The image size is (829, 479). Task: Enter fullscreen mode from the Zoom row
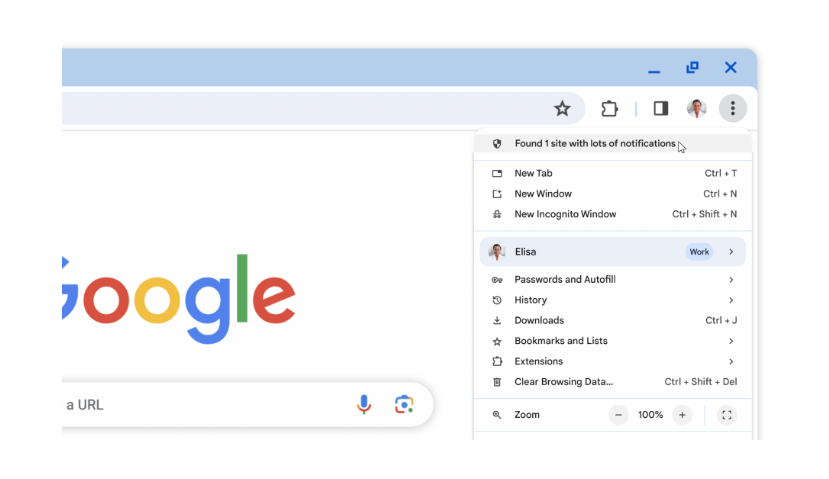[x=727, y=415]
